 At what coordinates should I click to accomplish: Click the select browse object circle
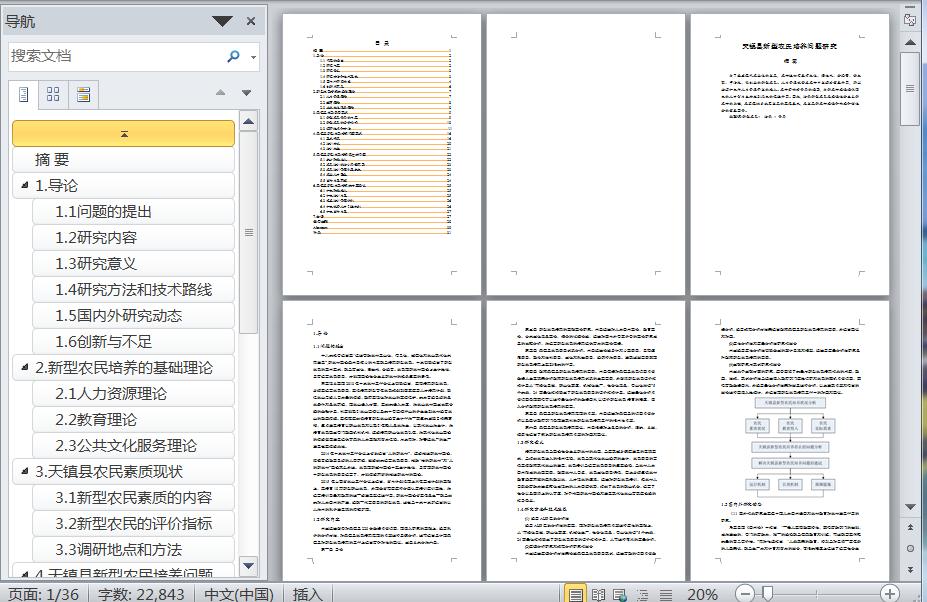[x=910, y=548]
